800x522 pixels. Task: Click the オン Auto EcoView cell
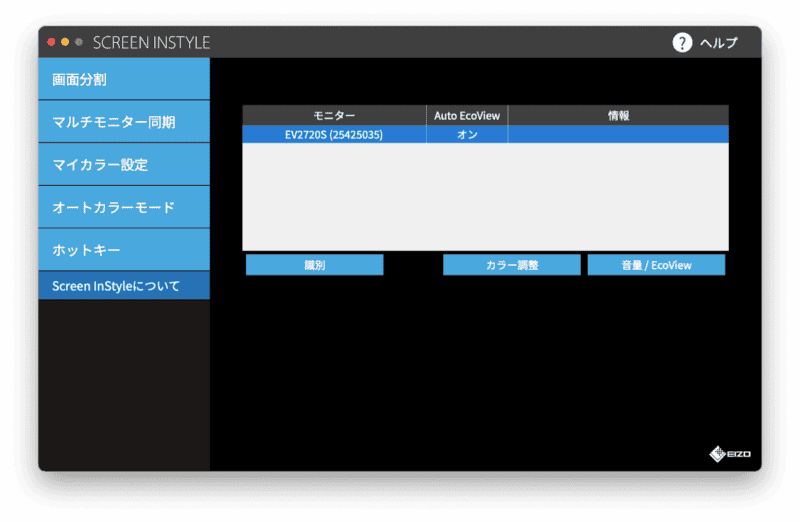tap(467, 134)
